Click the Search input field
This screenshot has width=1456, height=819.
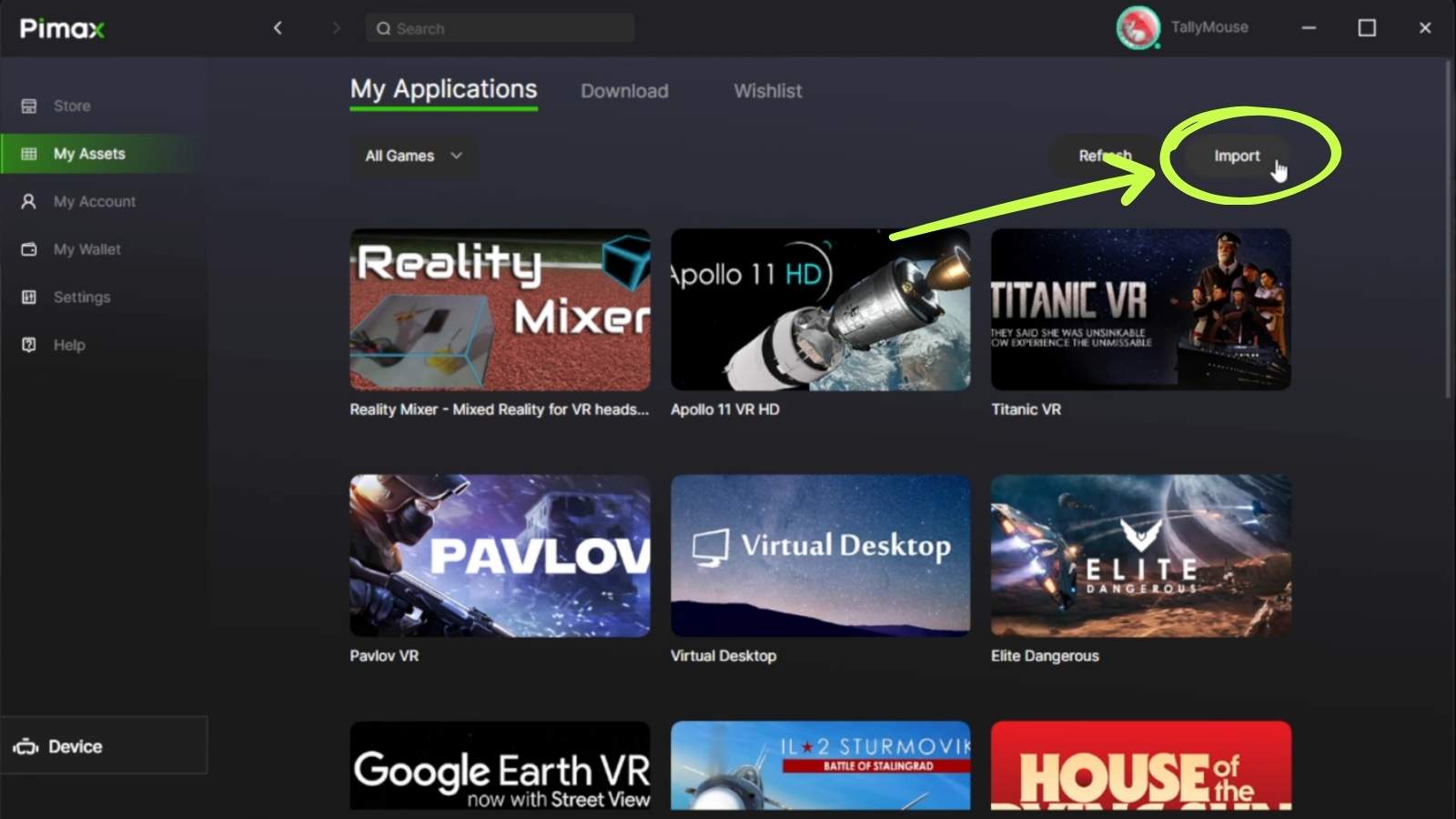coord(500,28)
